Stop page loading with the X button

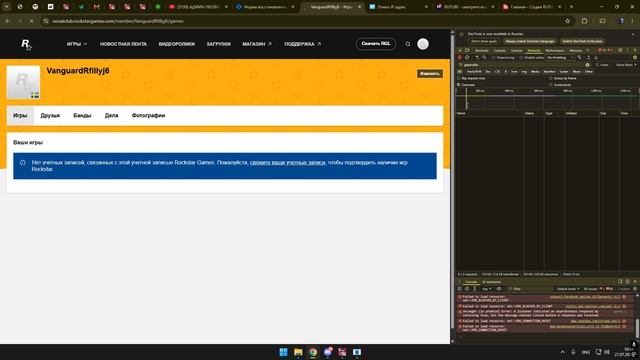point(31,21)
